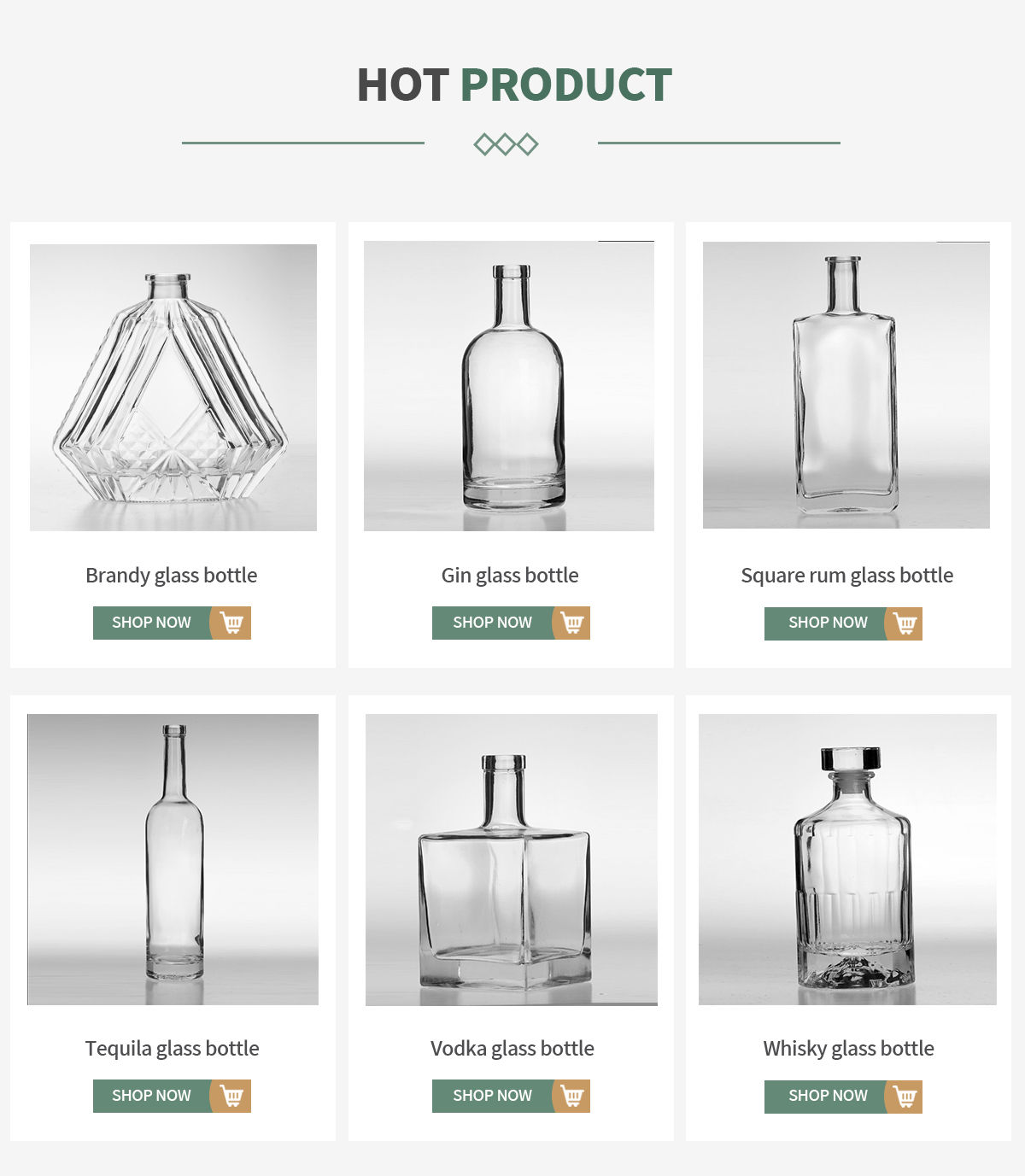This screenshot has height=1176, width=1025.
Task: Click the cart icon under Gin glass bottle
Action: point(572,623)
